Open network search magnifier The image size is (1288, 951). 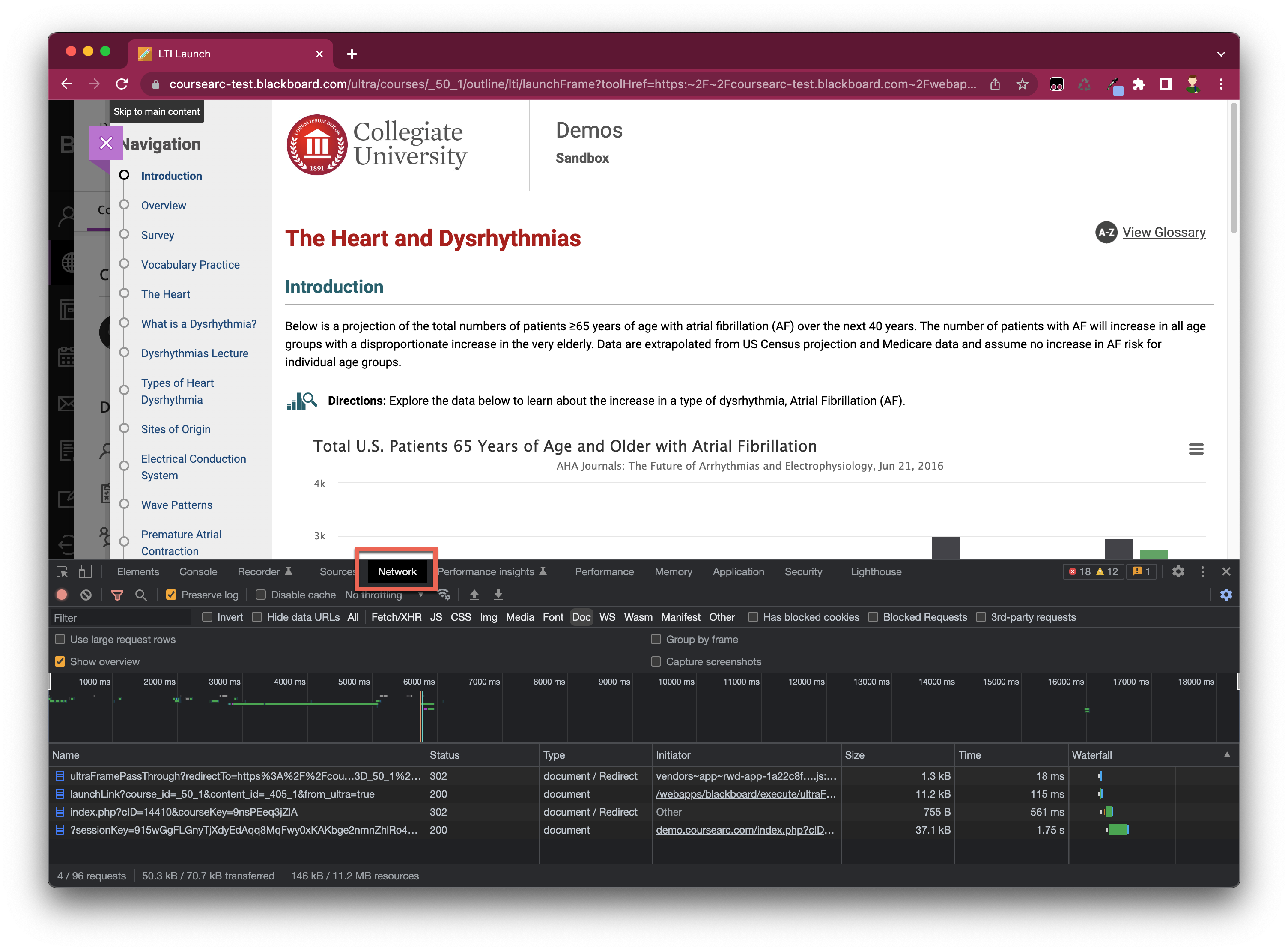pyautogui.click(x=141, y=595)
